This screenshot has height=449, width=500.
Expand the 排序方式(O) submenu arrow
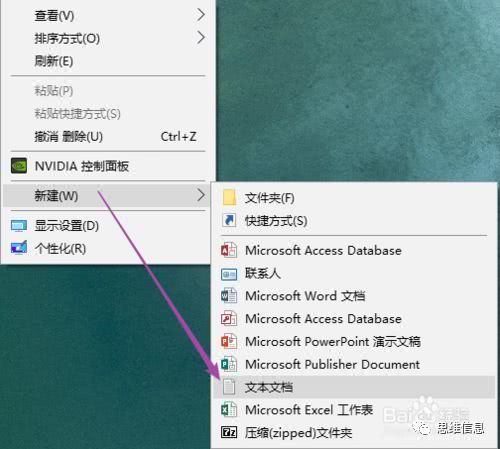tap(201, 38)
